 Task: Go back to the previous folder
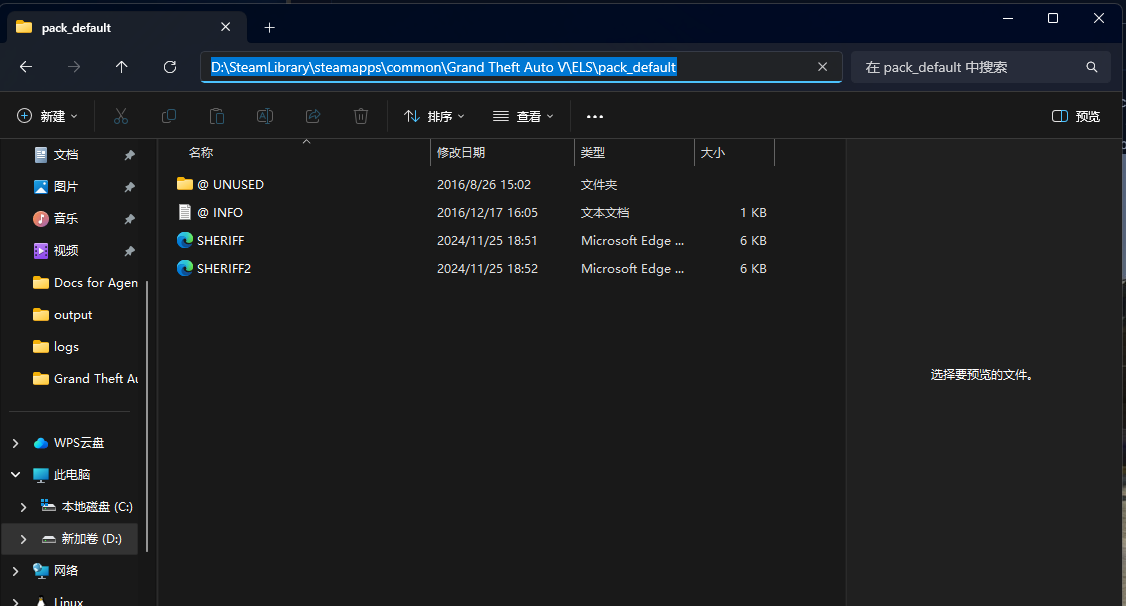[x=26, y=67]
